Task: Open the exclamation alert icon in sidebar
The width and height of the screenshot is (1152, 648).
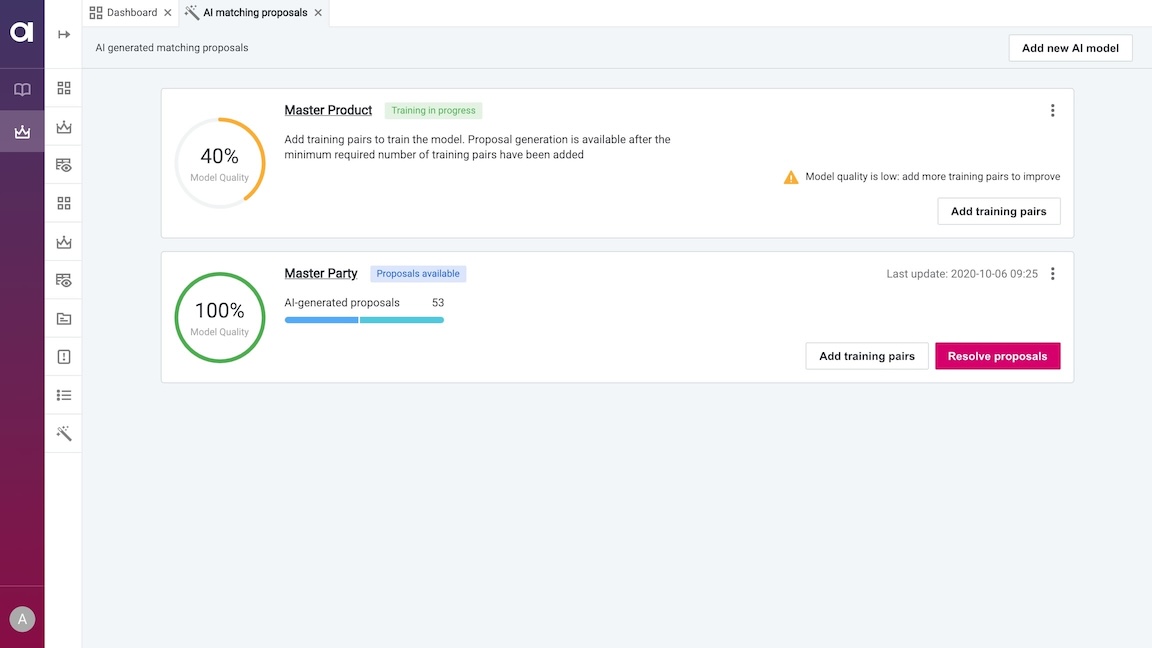Action: point(64,357)
